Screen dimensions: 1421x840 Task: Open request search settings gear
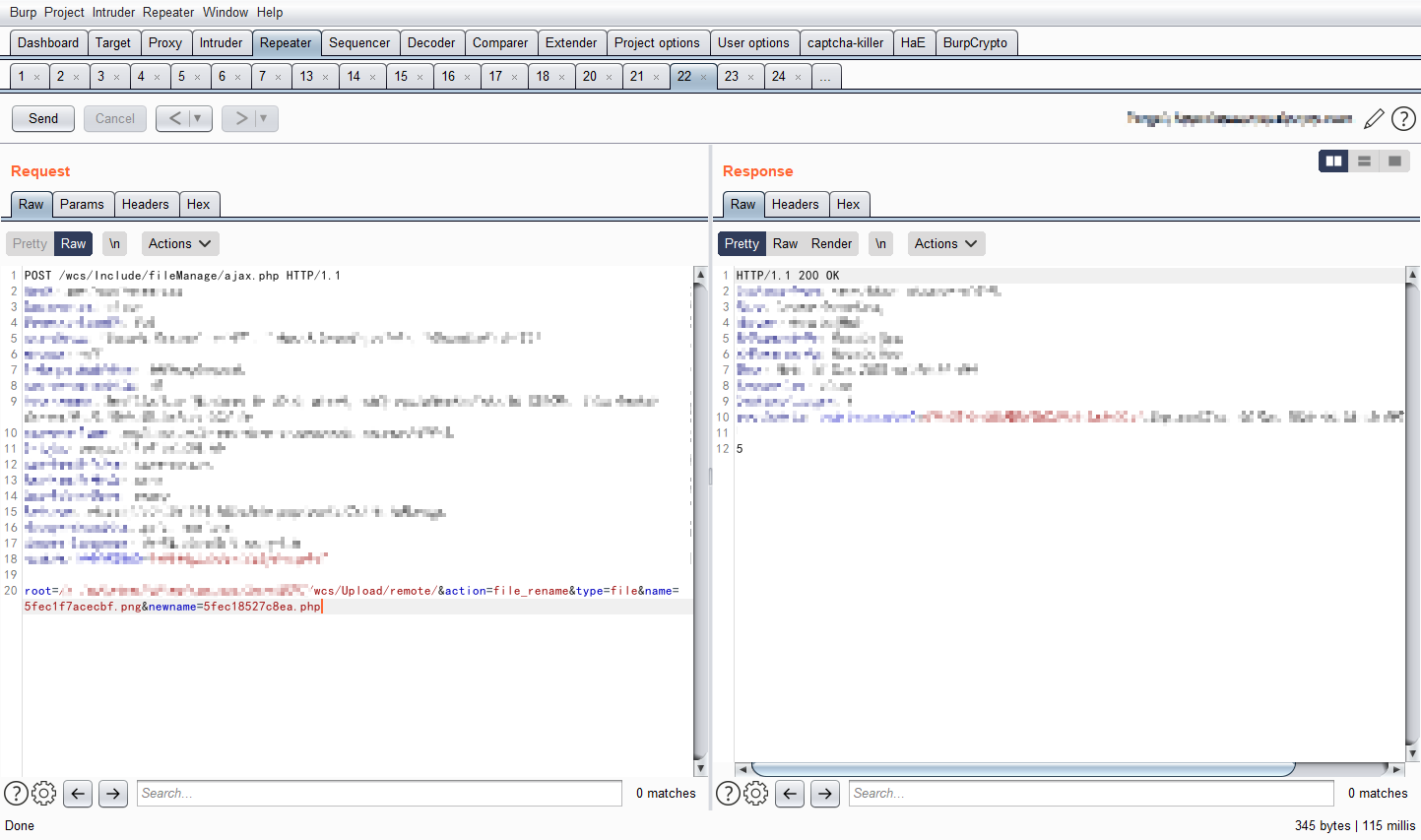(x=44, y=793)
